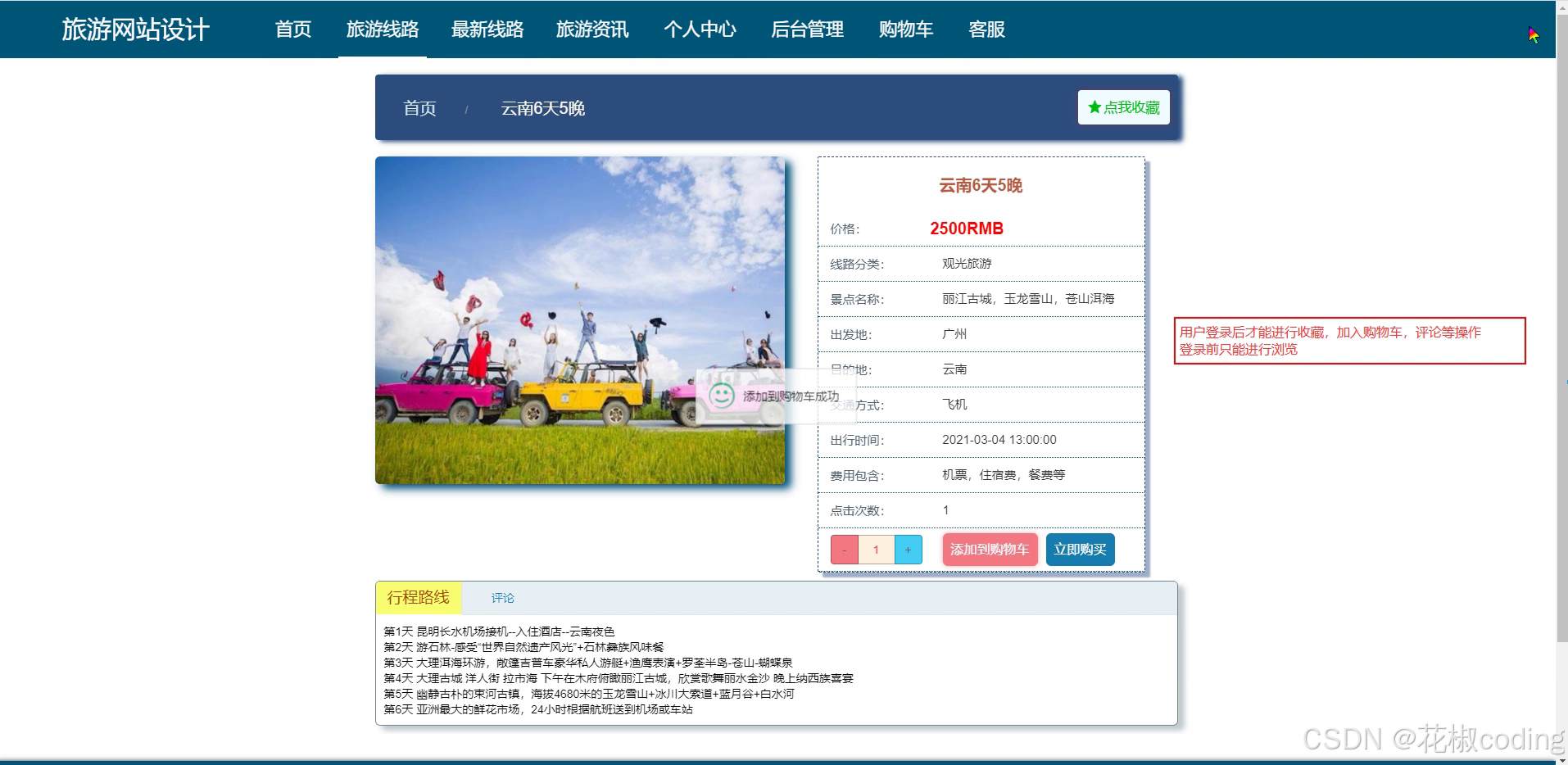
Task: Click the 旅游网站设计 site logo
Action: click(x=134, y=29)
